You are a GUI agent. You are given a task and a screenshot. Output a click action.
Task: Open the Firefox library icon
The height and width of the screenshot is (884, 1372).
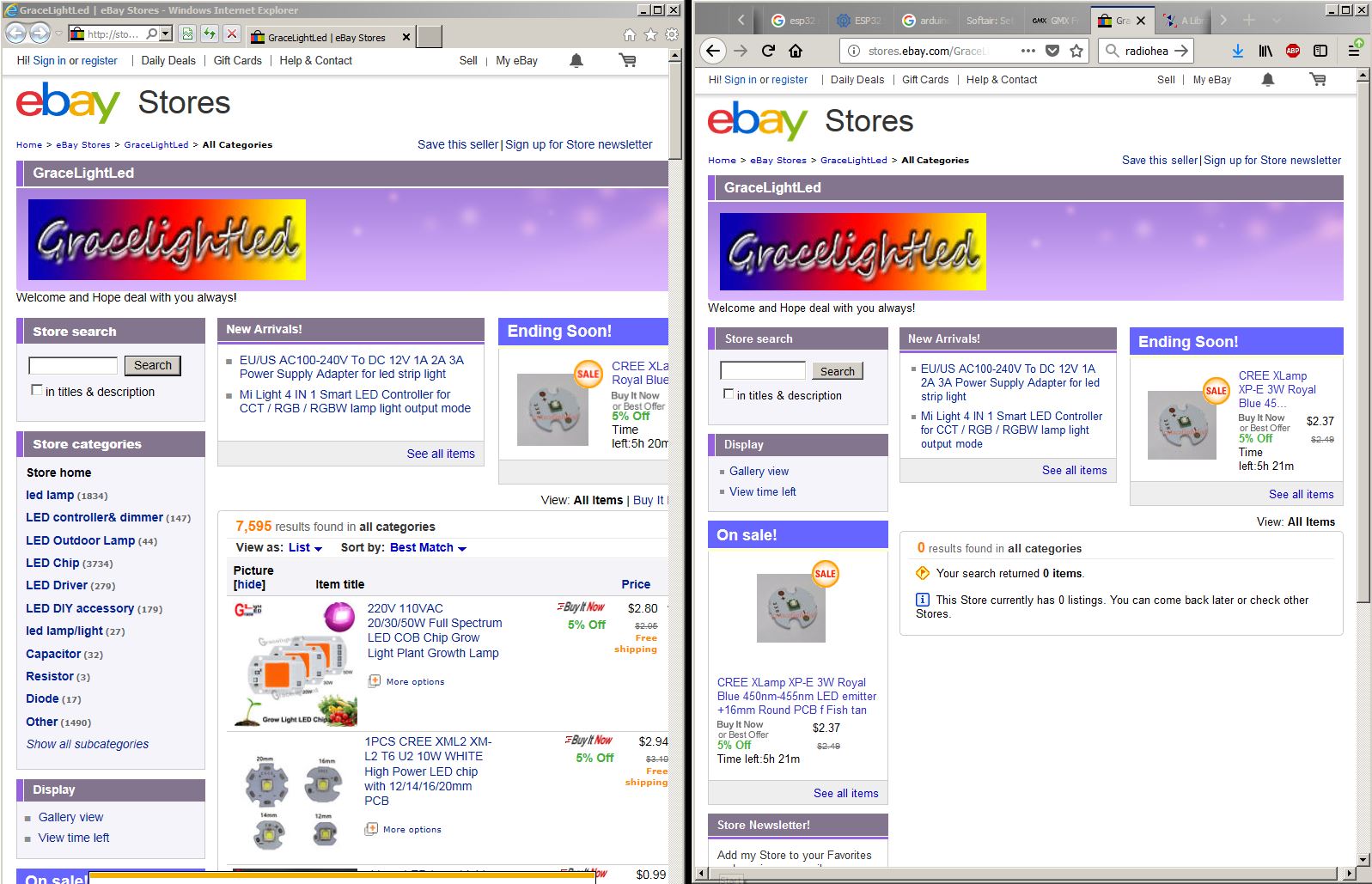(x=1265, y=51)
